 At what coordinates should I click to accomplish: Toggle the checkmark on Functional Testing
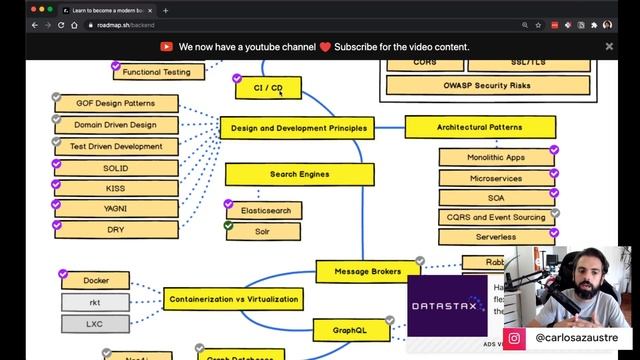click(116, 66)
